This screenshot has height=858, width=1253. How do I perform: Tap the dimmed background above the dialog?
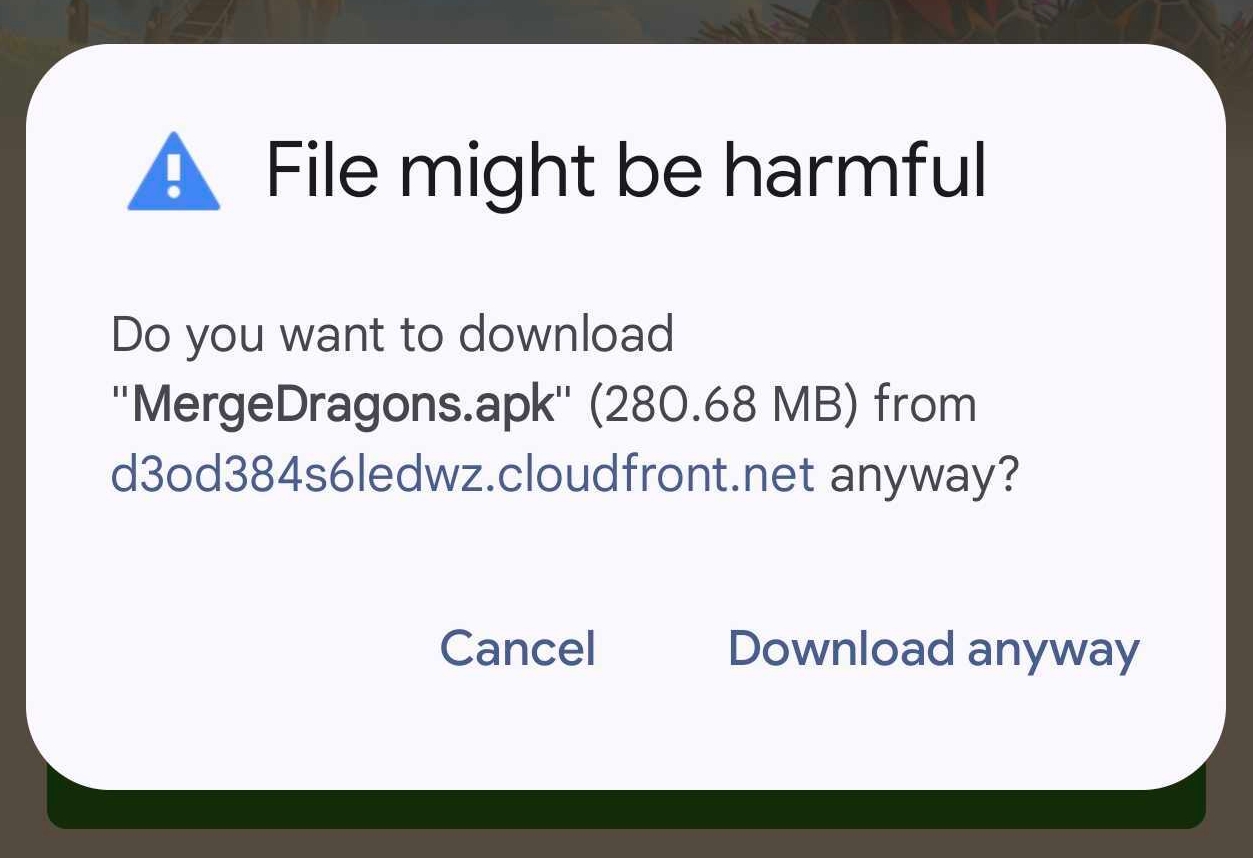(626, 20)
